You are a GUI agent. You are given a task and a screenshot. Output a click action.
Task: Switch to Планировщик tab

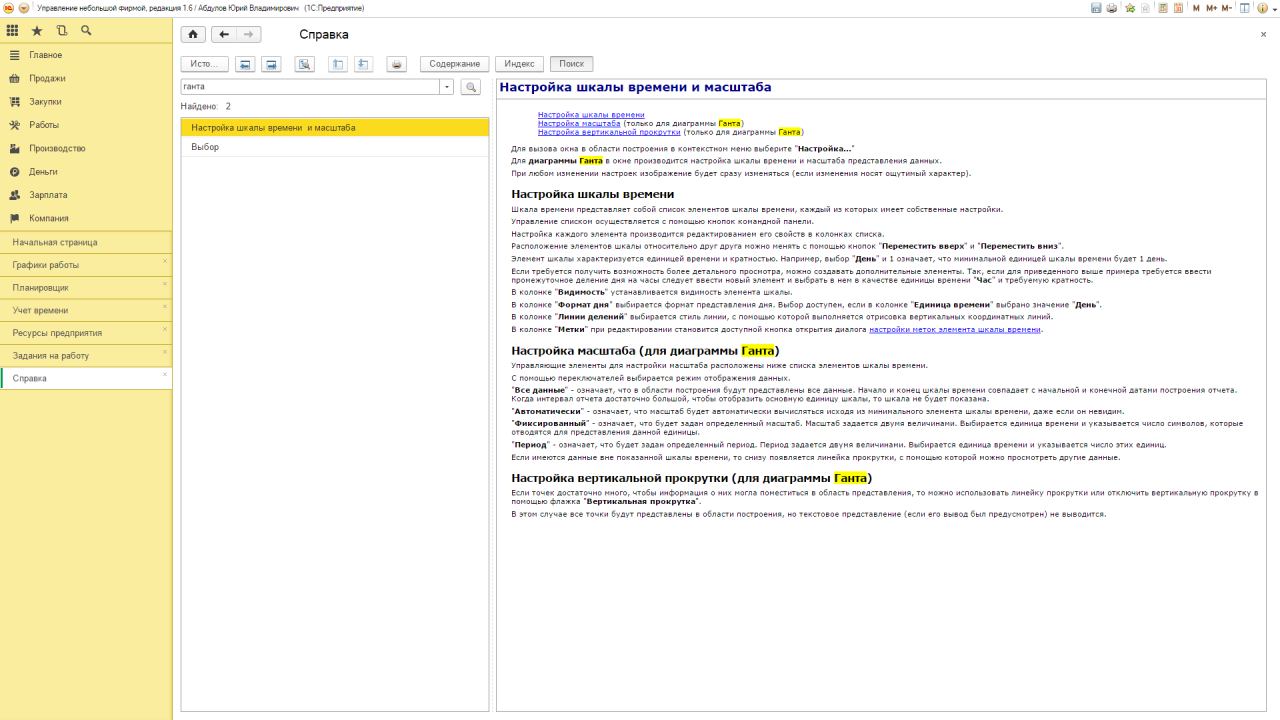click(86, 288)
